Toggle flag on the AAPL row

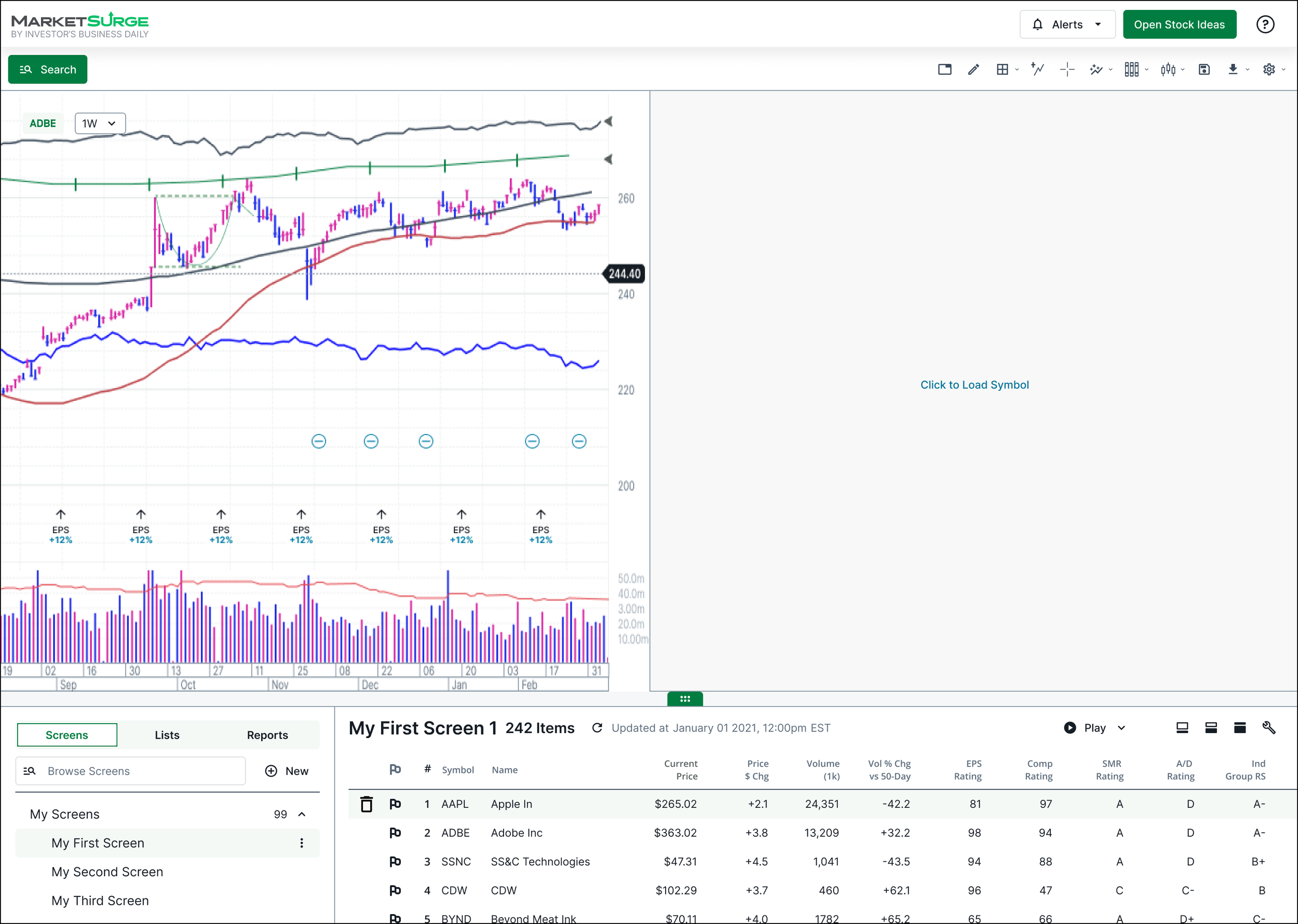click(x=395, y=804)
